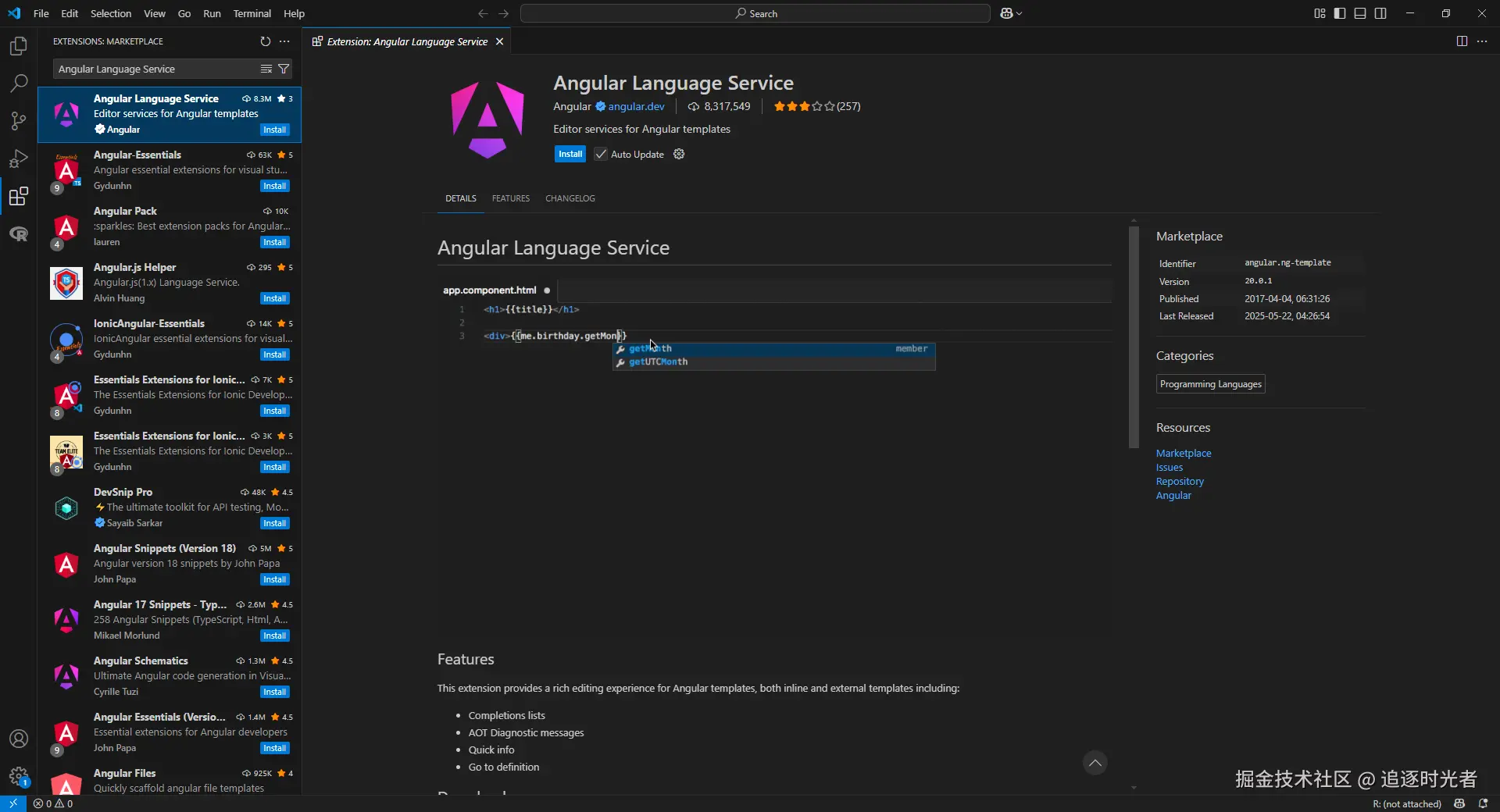This screenshot has width=1500, height=812.
Task: Open the extension settings gear for Angular Language Service
Action: tap(679, 154)
